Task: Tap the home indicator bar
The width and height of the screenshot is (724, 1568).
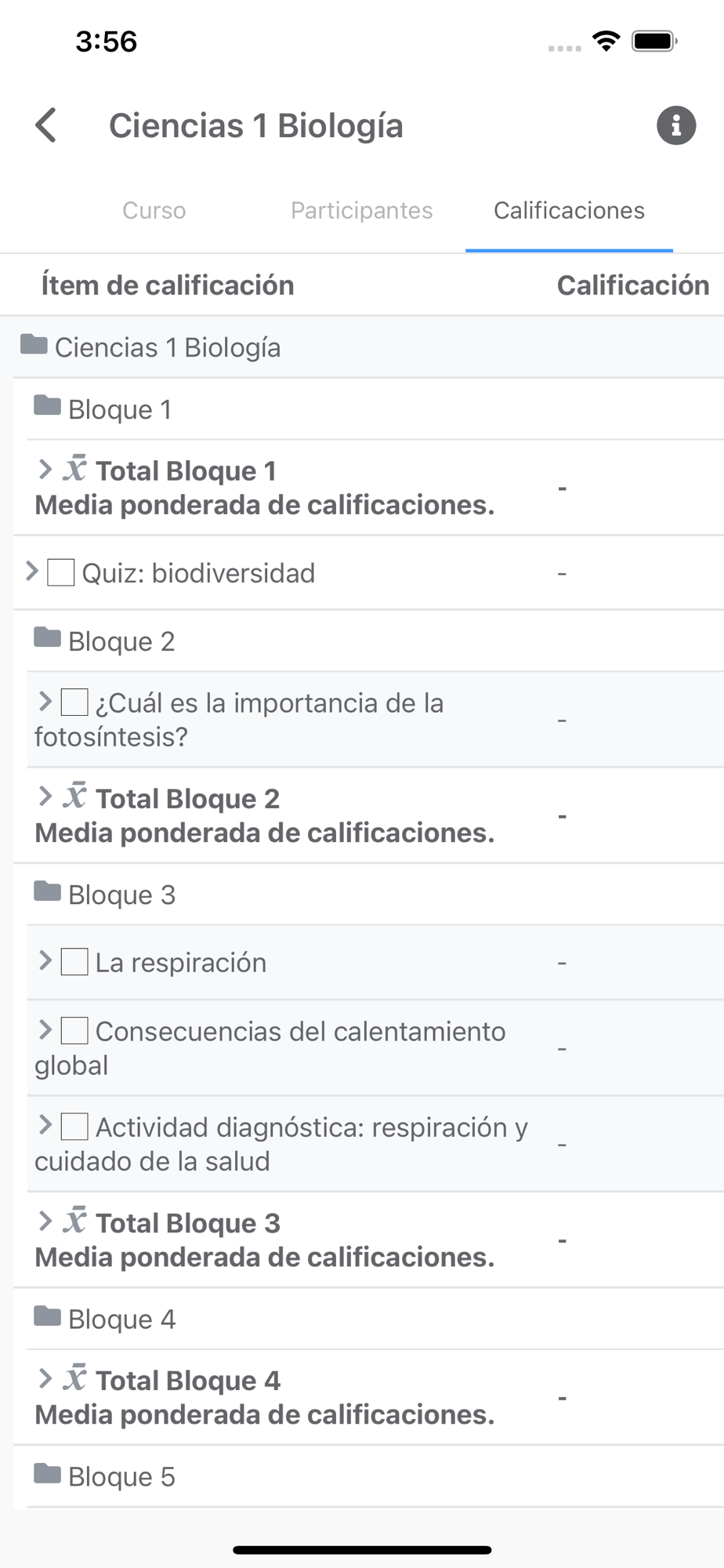Action: pyautogui.click(x=362, y=1550)
